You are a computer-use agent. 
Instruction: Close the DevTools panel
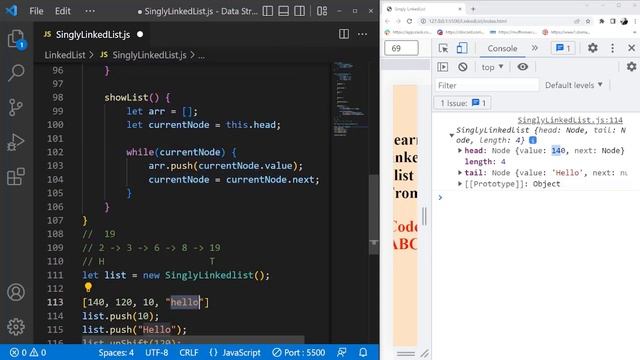631,48
